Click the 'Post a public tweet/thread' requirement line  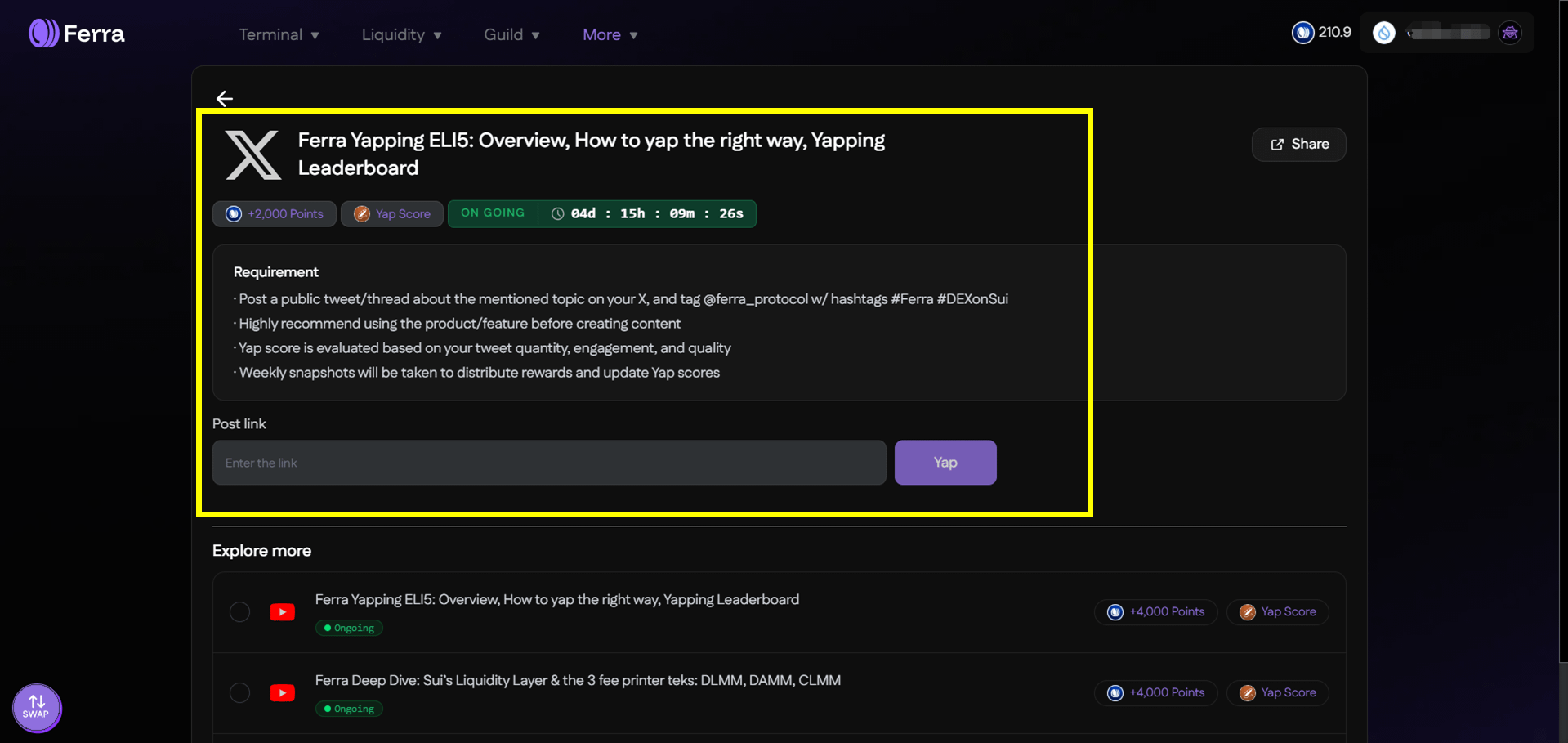click(x=621, y=299)
